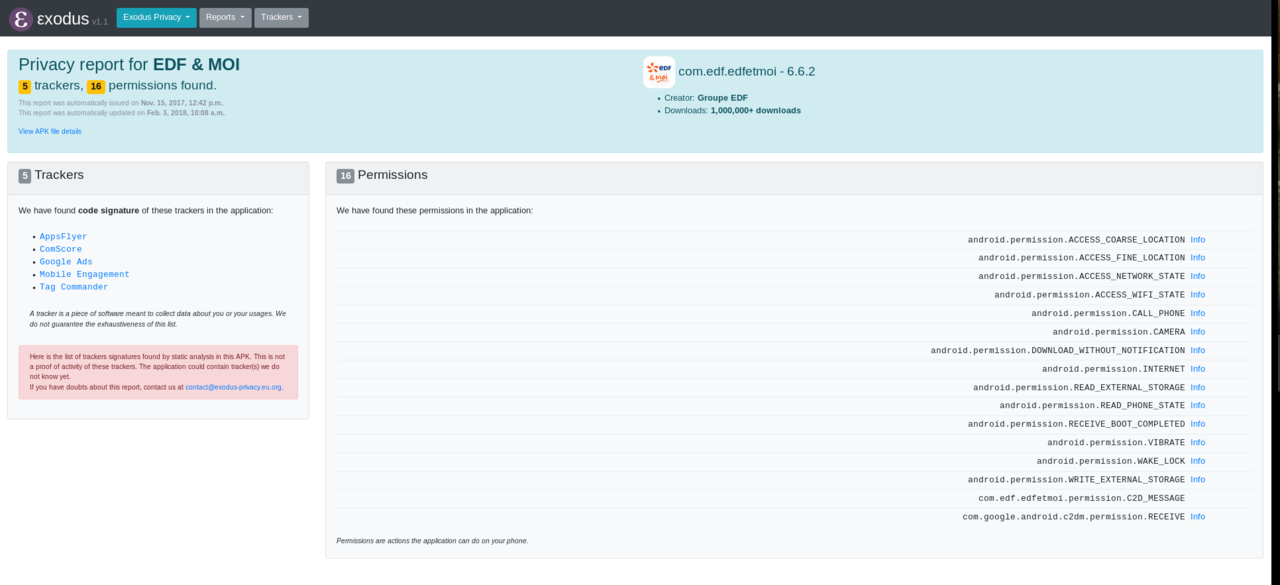Expand the Reports dropdown menu
1280x585 pixels.
coord(224,18)
